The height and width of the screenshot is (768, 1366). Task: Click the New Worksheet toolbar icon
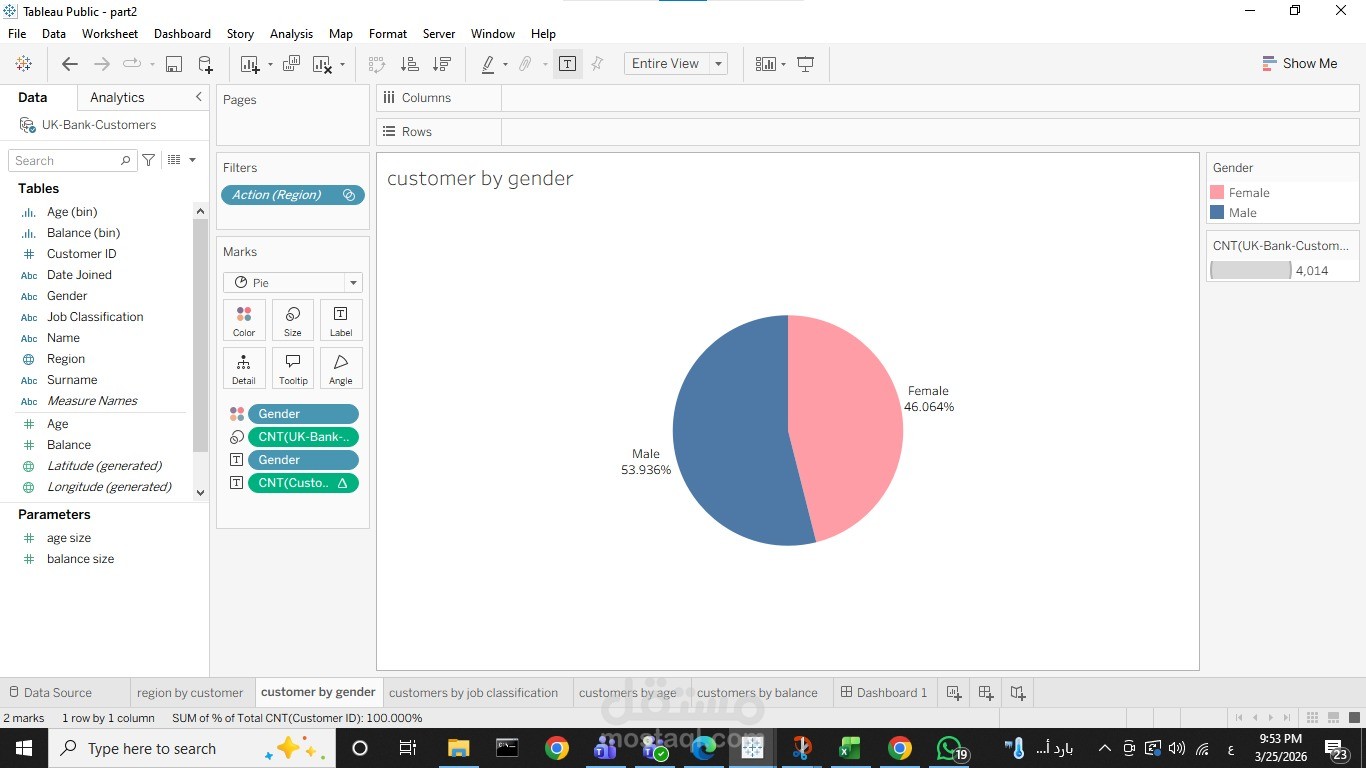click(249, 64)
